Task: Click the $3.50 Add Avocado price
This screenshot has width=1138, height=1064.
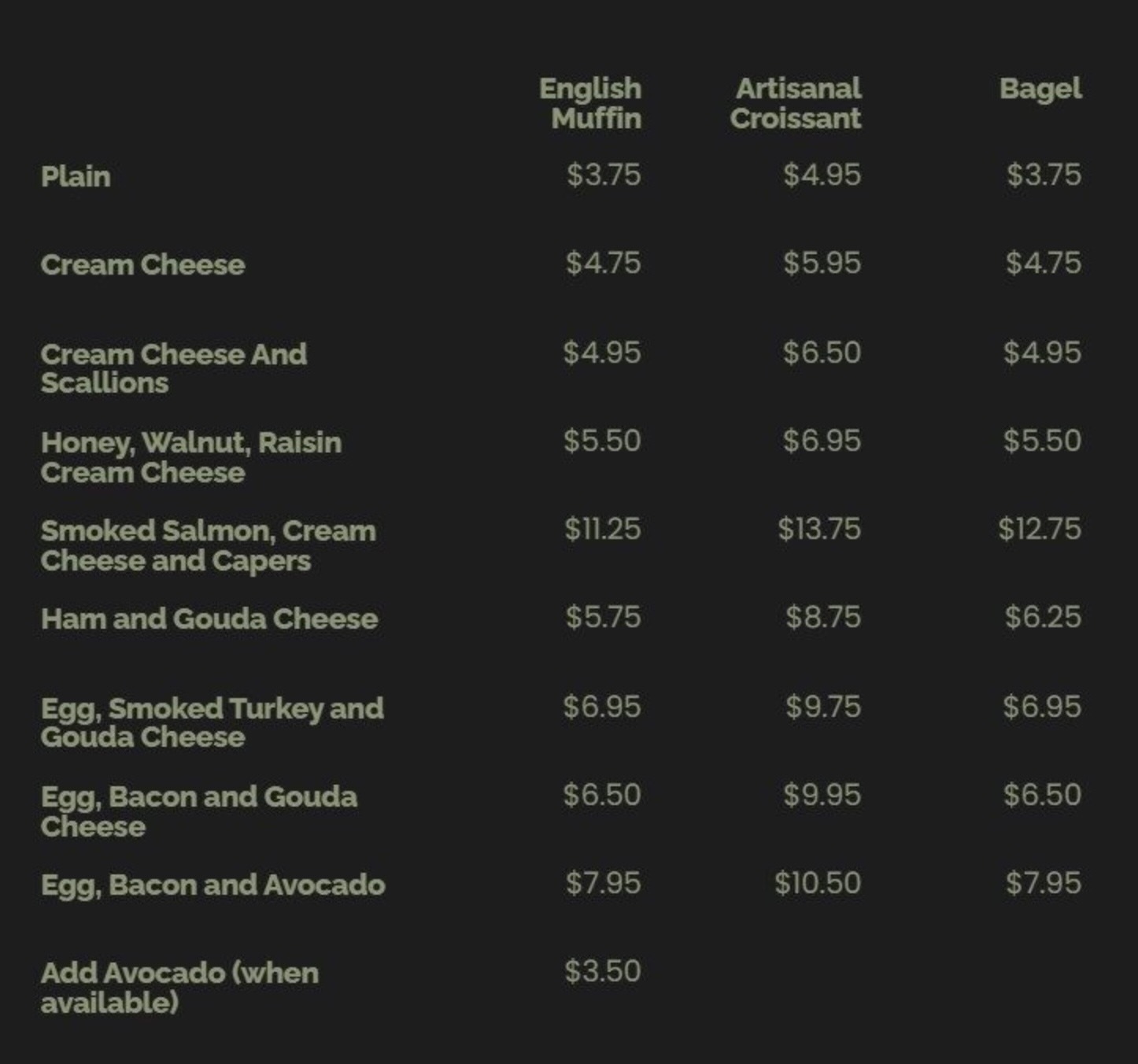Action: click(x=603, y=971)
